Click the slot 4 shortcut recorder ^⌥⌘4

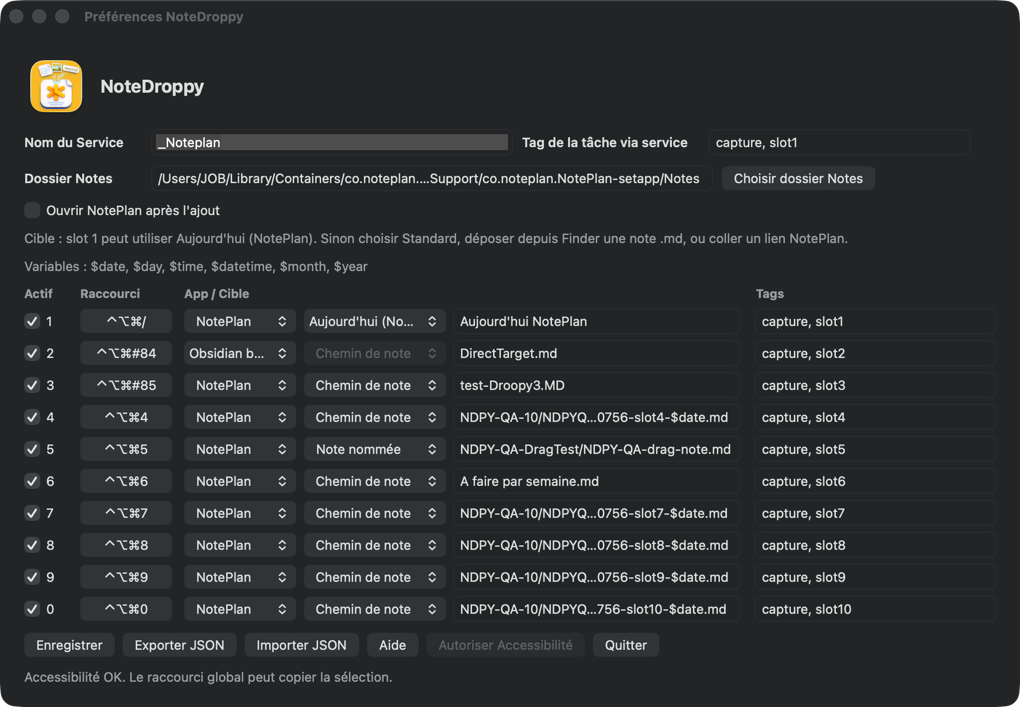[x=126, y=417]
